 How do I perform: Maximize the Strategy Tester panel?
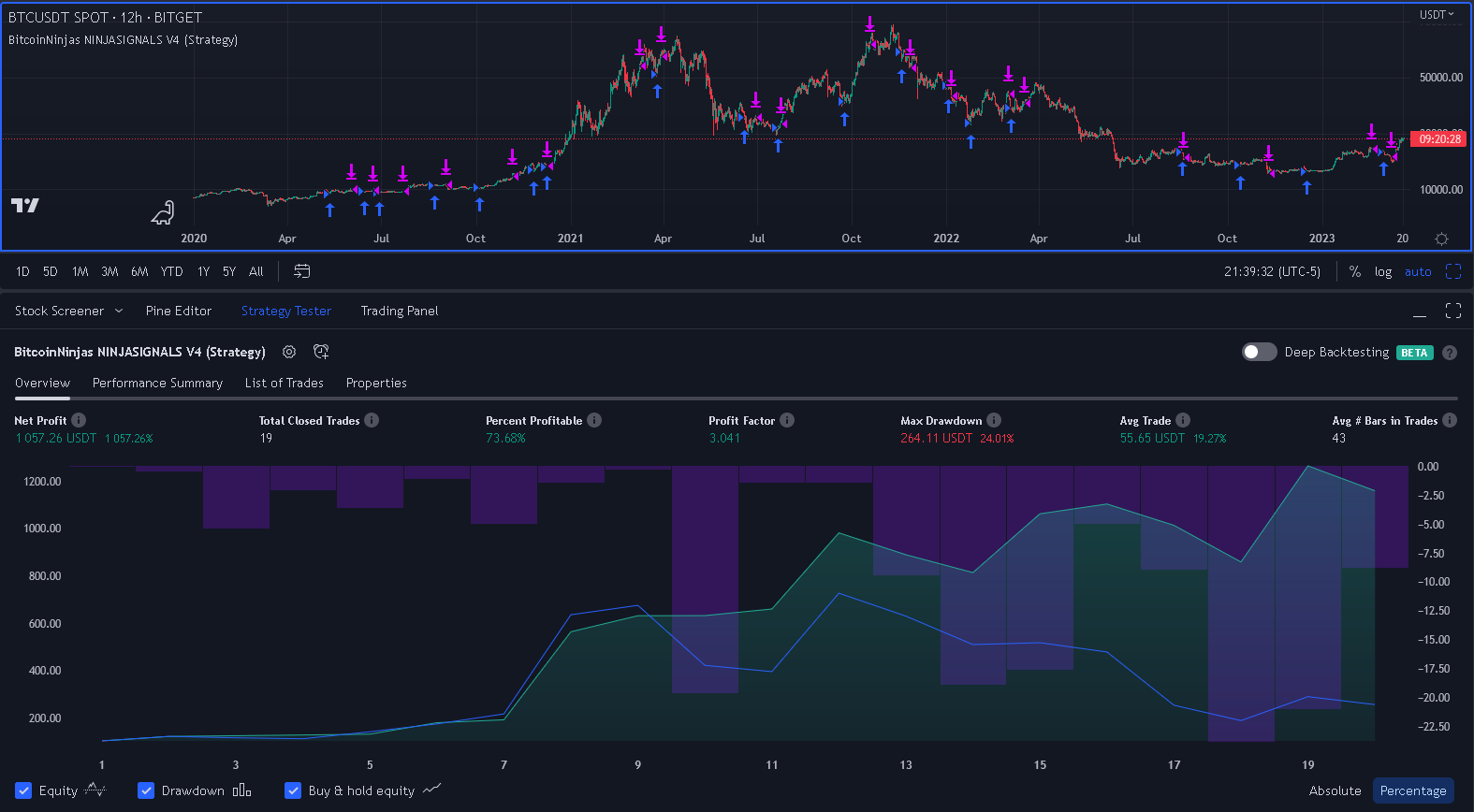point(1453,311)
